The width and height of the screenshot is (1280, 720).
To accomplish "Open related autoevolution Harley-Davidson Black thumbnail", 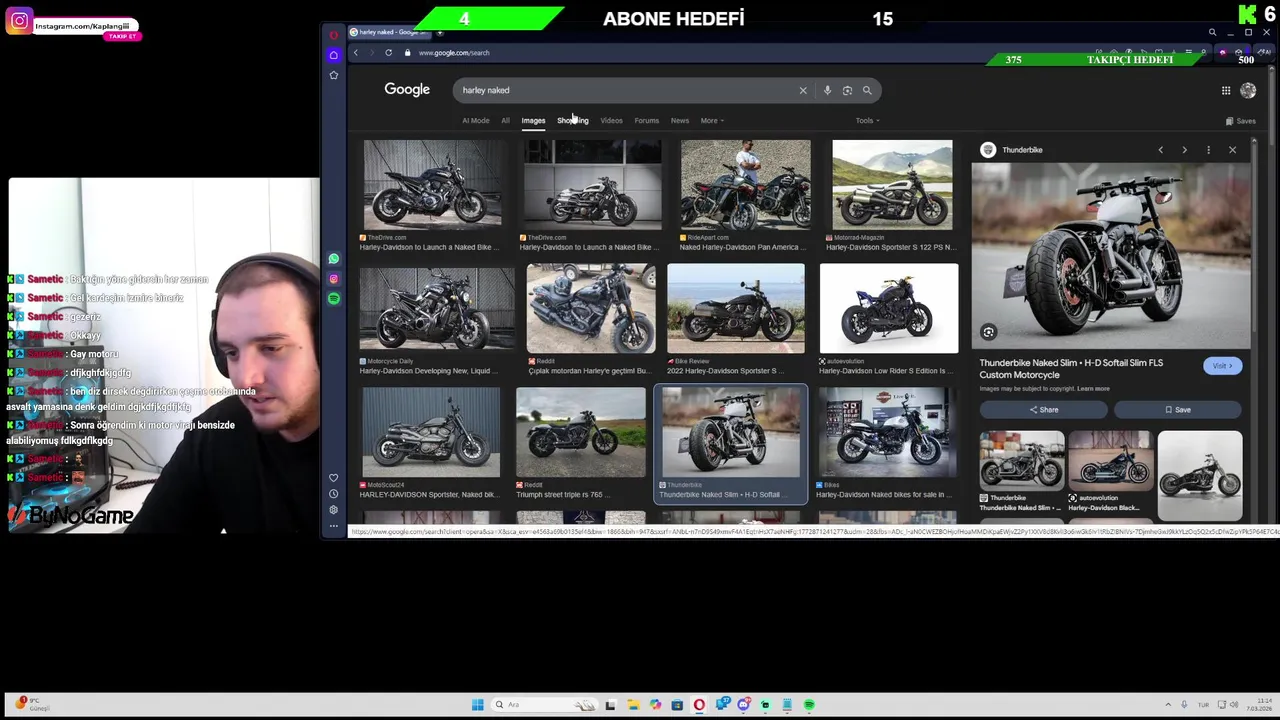I will pyautogui.click(x=1110, y=461).
